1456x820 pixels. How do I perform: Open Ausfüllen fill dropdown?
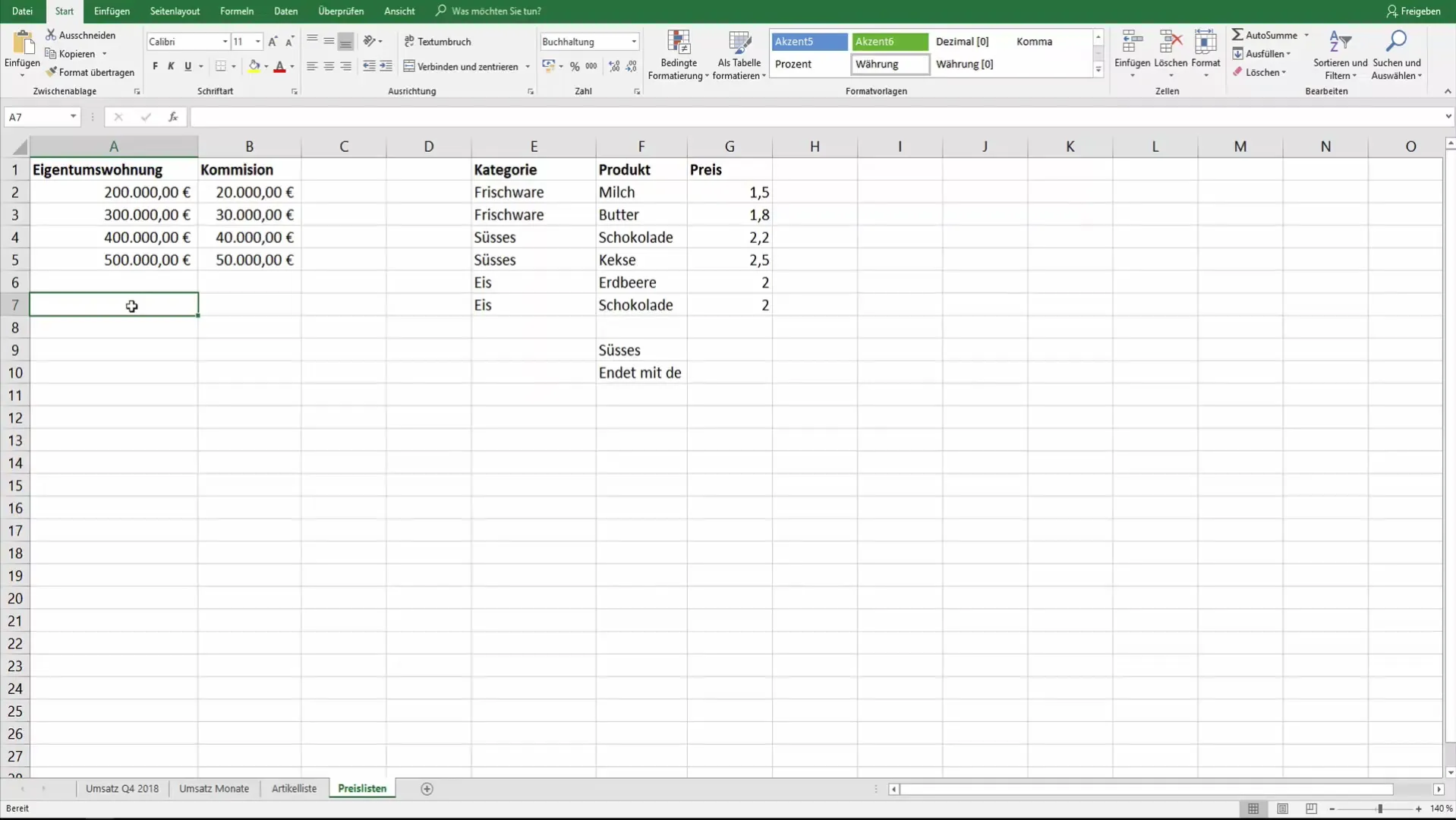pos(1261,54)
